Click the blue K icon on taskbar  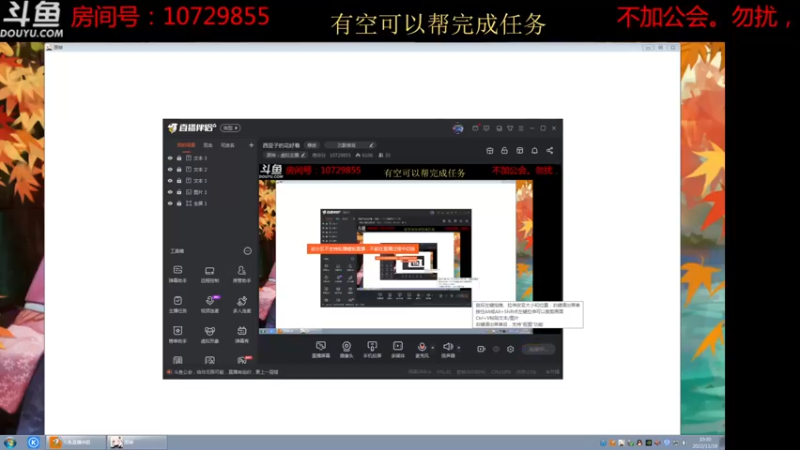[34, 442]
